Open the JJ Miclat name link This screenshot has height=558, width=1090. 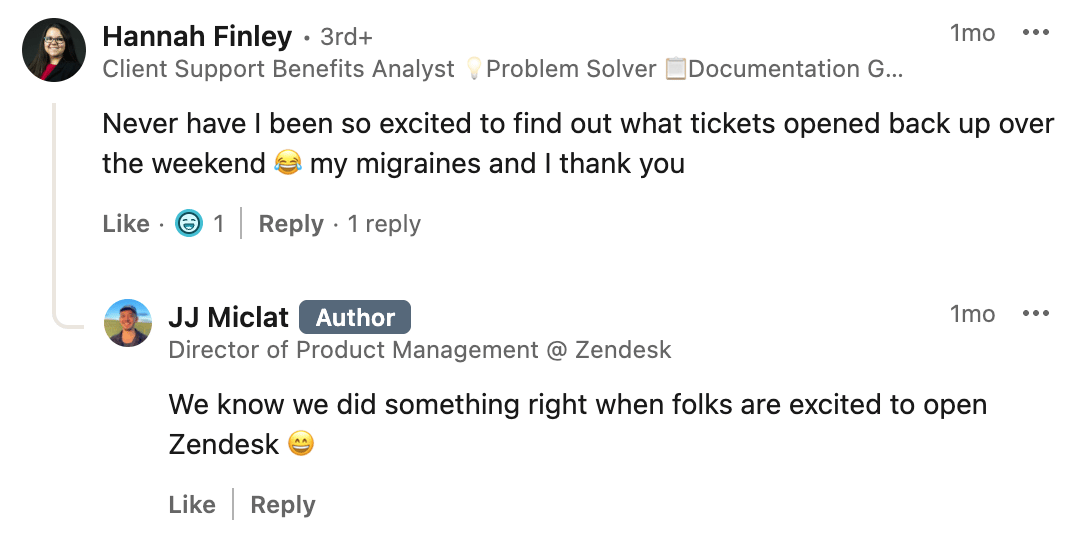point(228,318)
